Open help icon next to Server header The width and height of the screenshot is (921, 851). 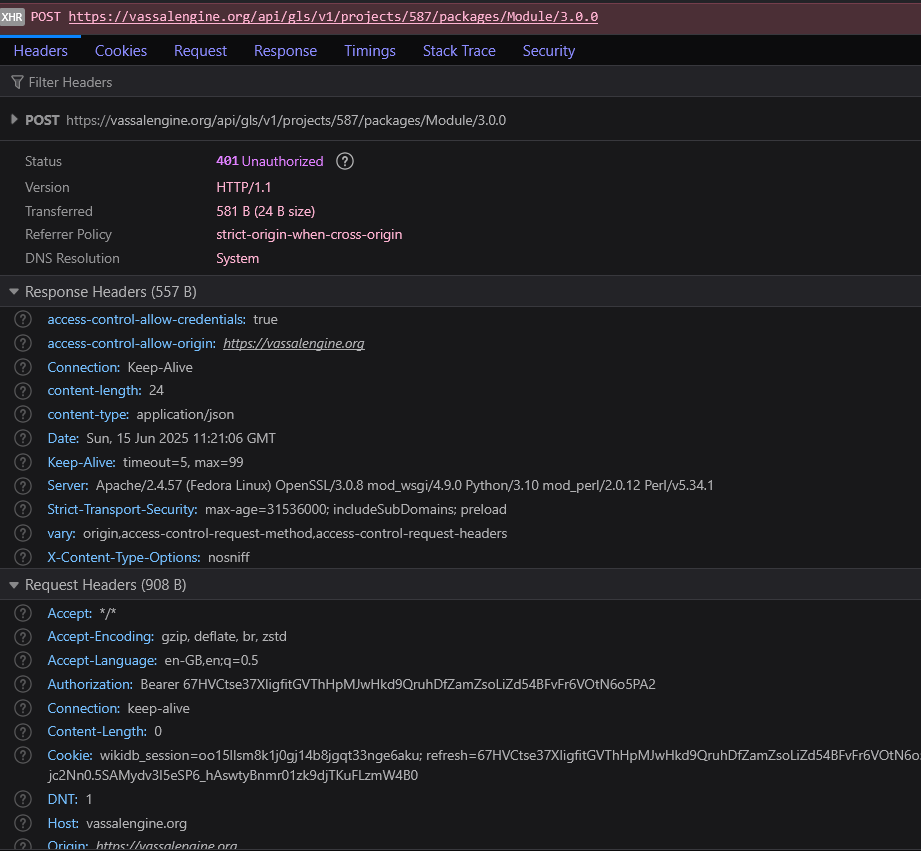pyautogui.click(x=23, y=486)
